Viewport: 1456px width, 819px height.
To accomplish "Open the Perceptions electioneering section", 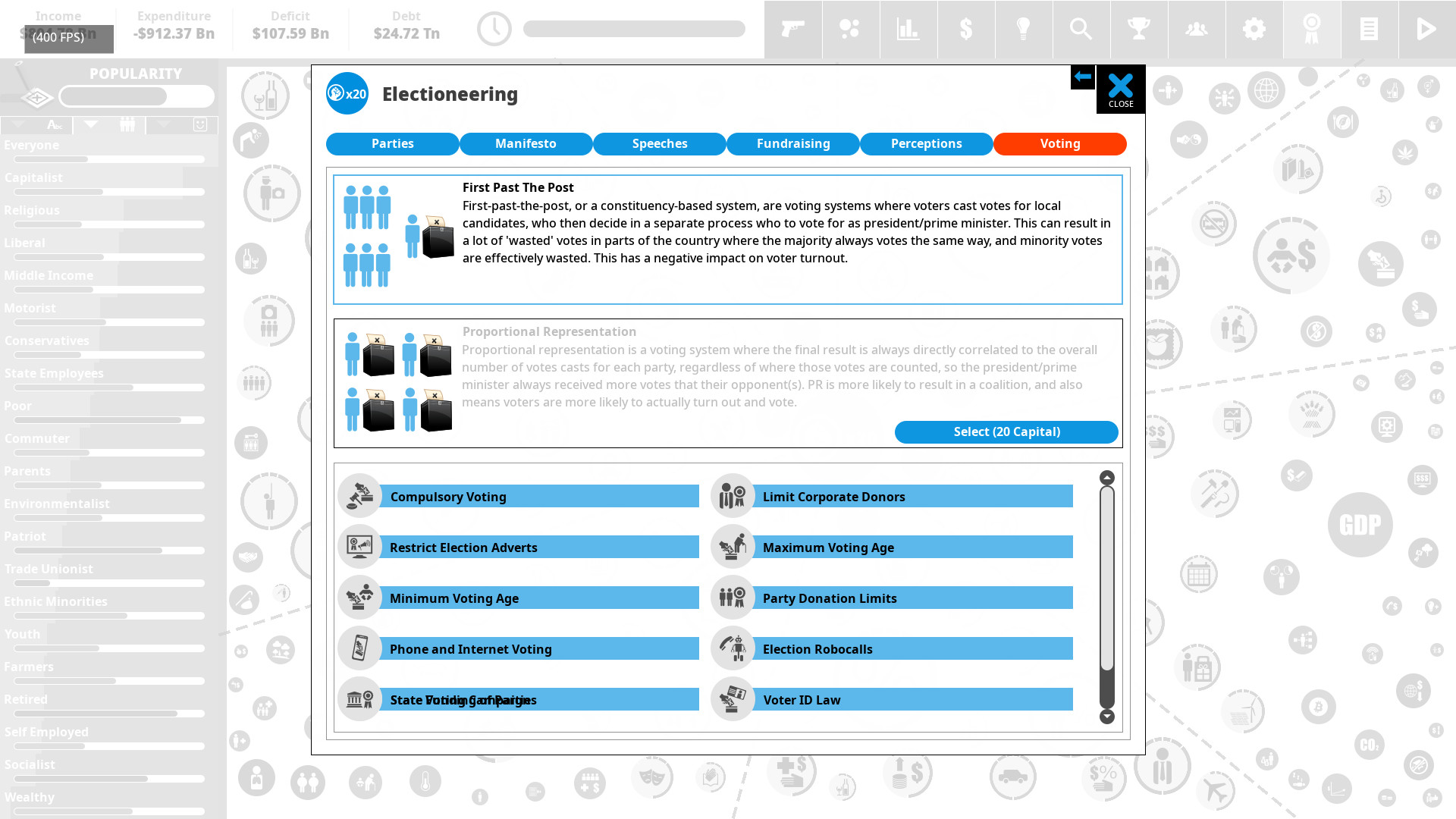I will 926,143.
